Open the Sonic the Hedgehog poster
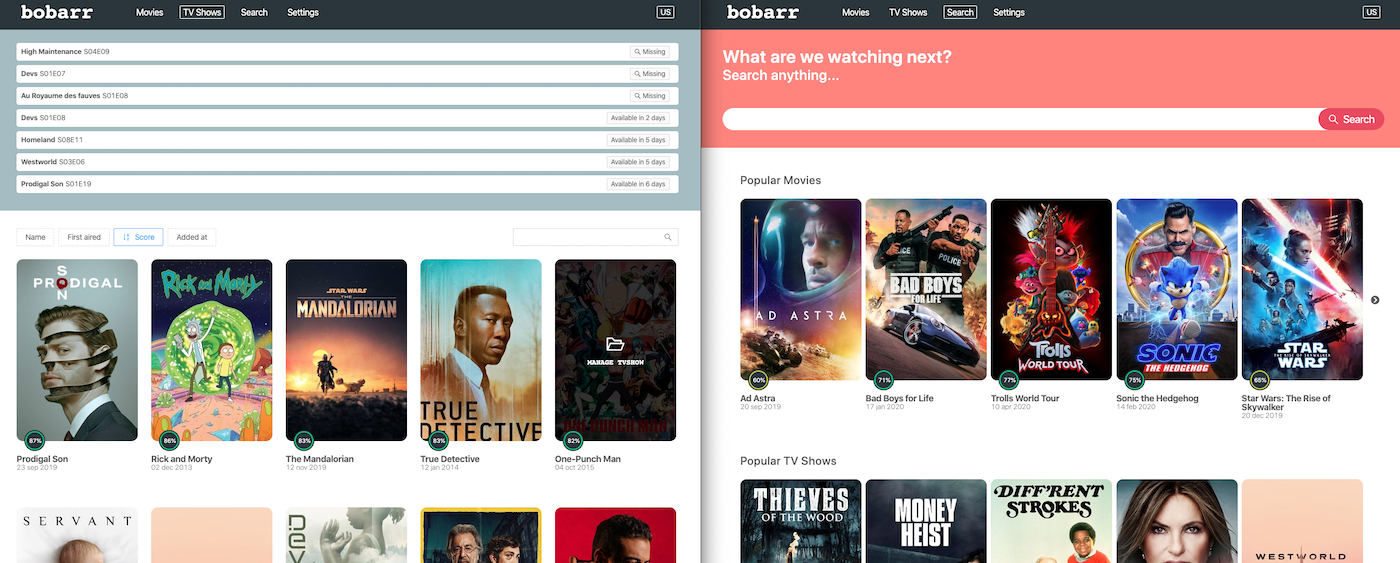 point(1177,289)
